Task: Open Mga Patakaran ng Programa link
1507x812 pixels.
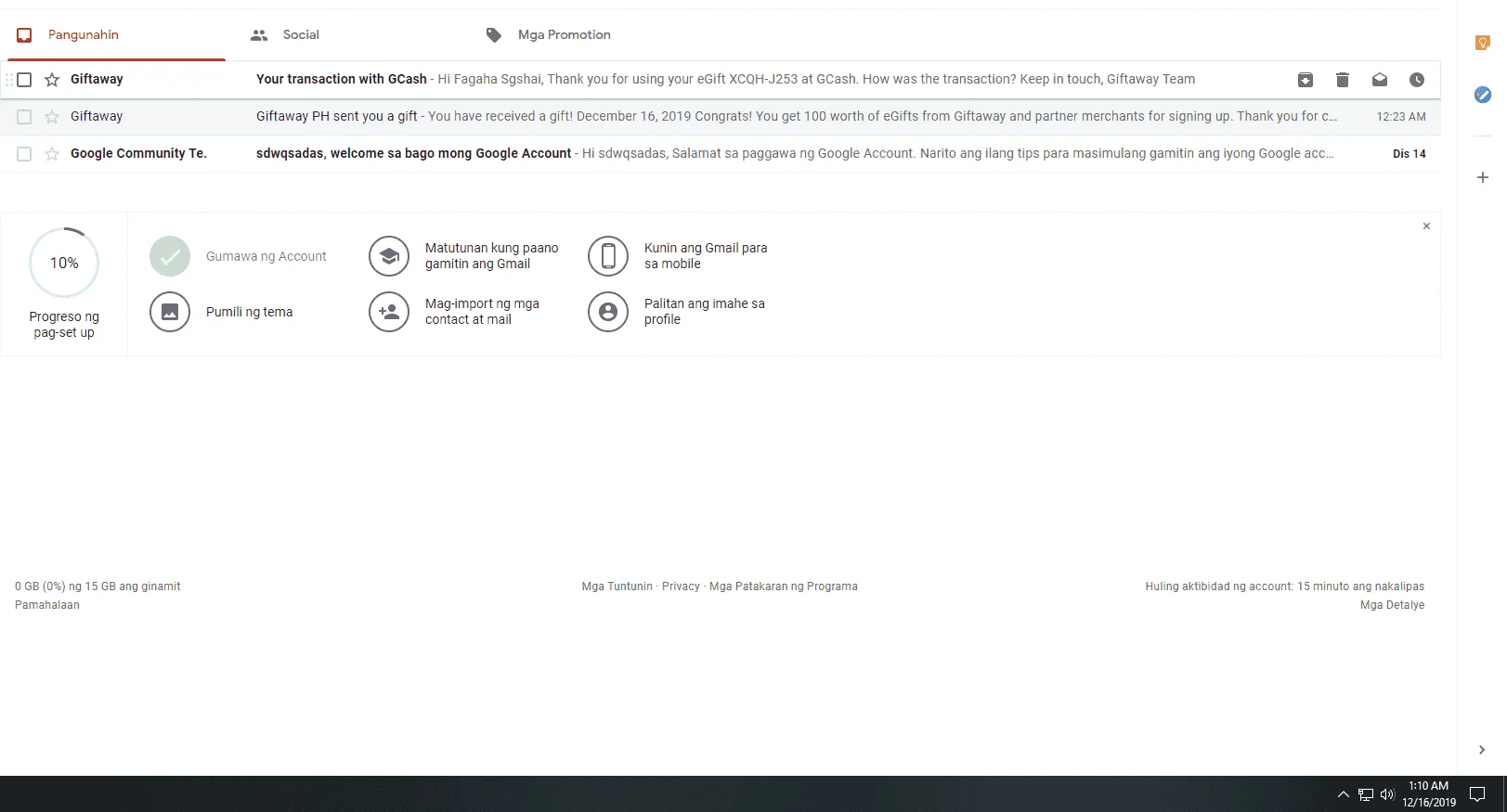Action: click(784, 586)
